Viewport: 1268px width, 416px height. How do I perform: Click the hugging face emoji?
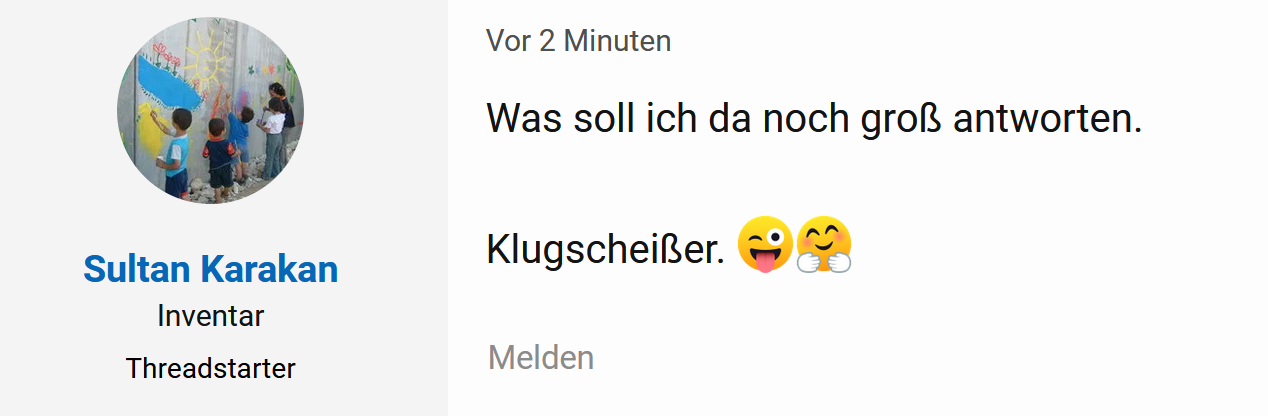(824, 245)
